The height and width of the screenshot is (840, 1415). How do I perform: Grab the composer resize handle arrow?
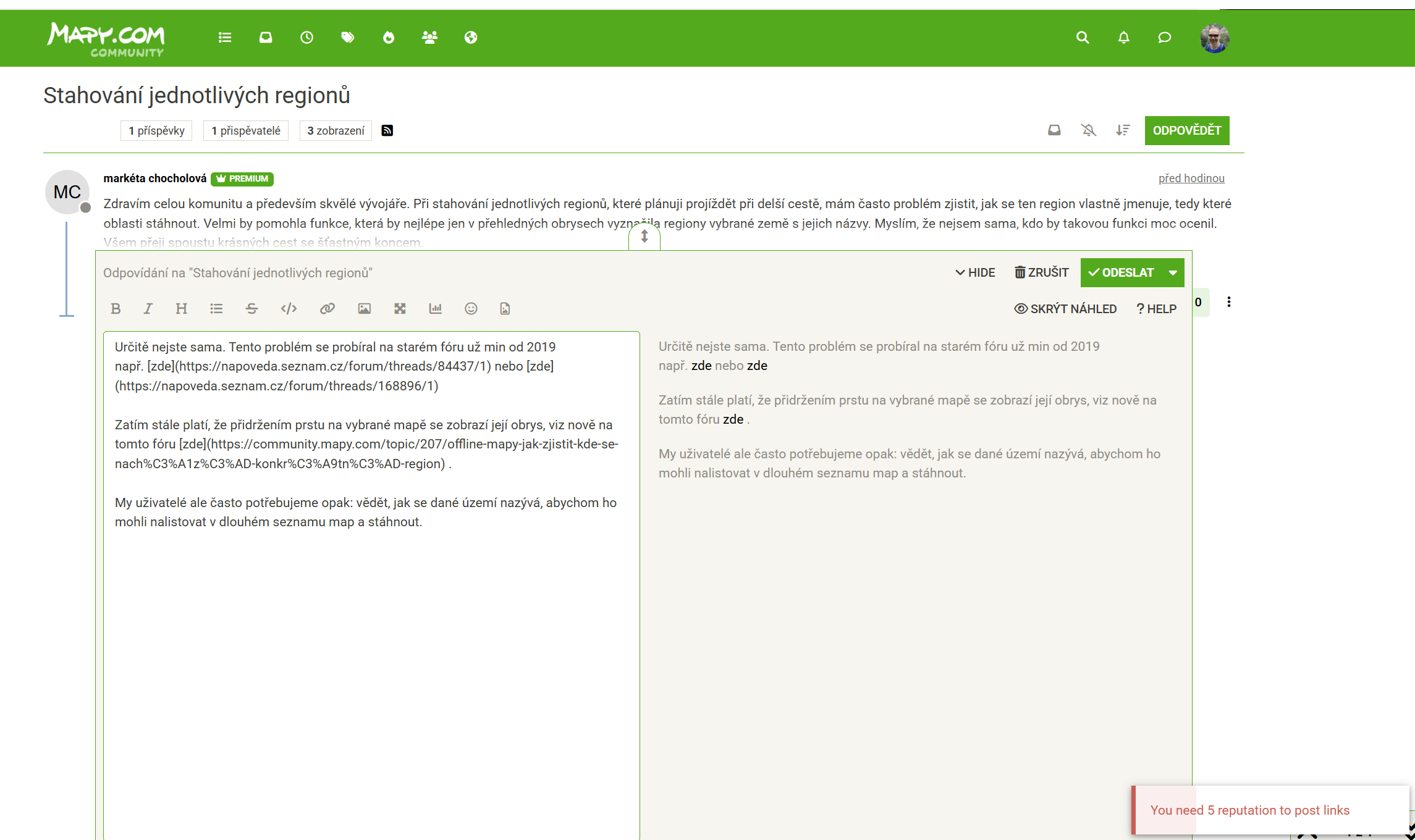click(644, 237)
